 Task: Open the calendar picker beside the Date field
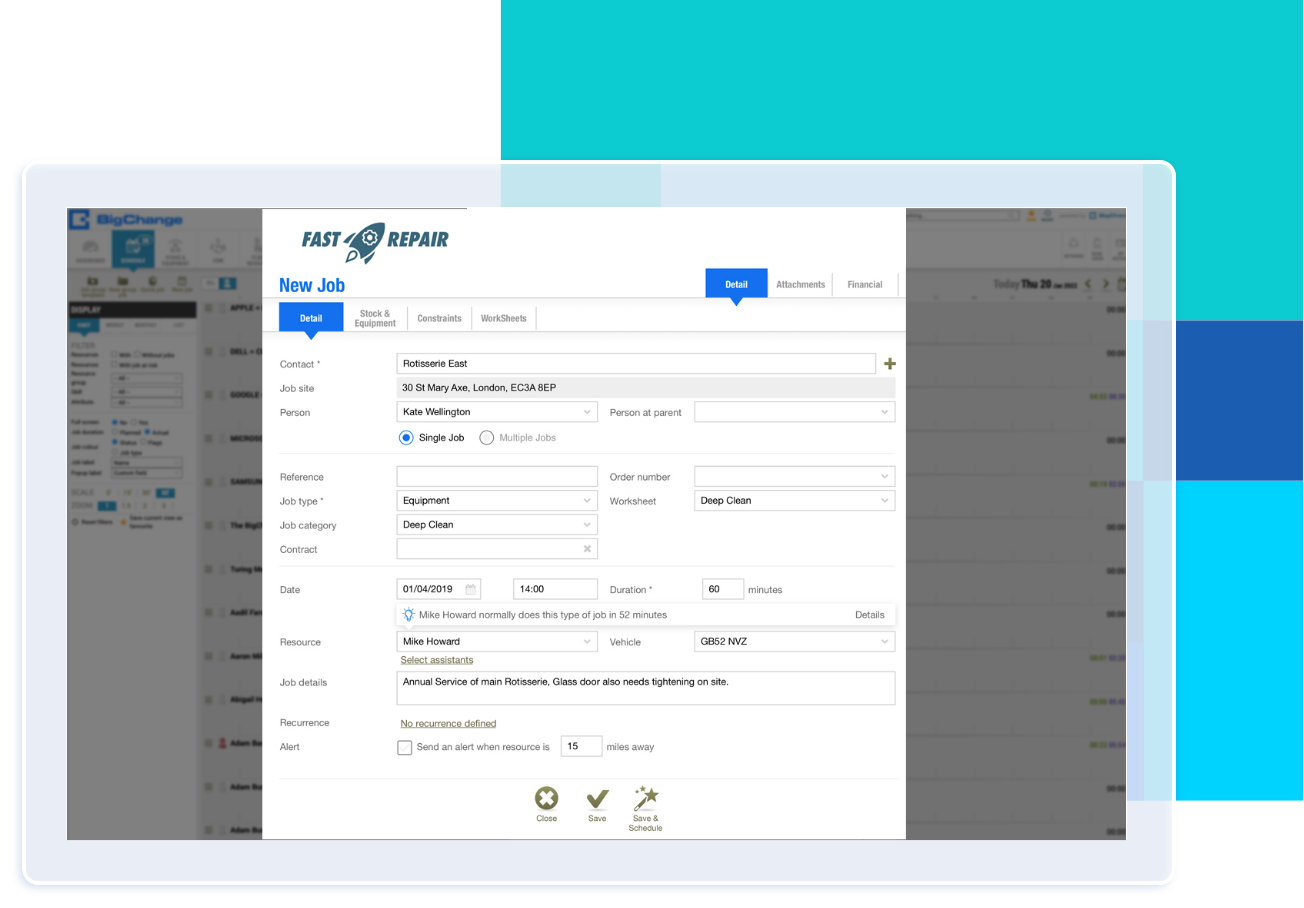point(469,589)
